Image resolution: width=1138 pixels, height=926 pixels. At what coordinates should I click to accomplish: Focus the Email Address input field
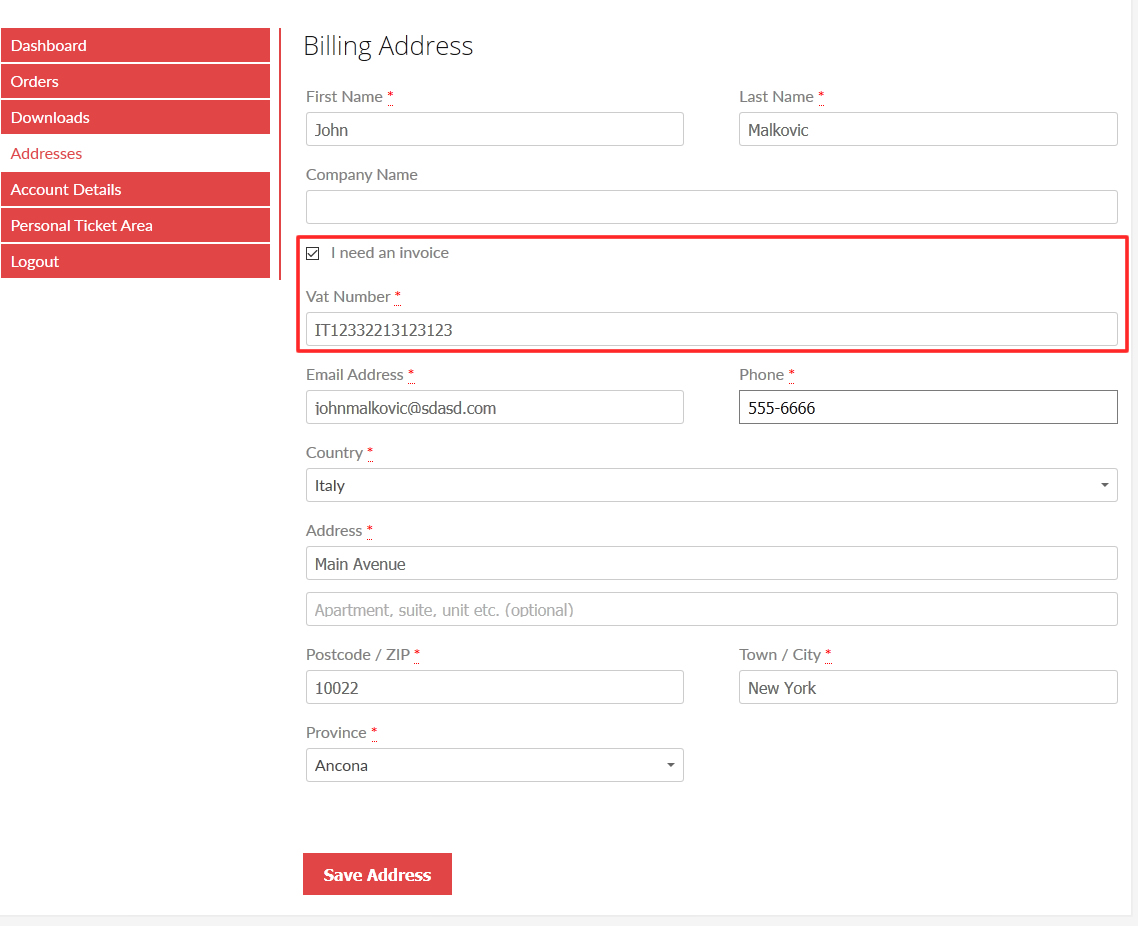[x=494, y=407]
